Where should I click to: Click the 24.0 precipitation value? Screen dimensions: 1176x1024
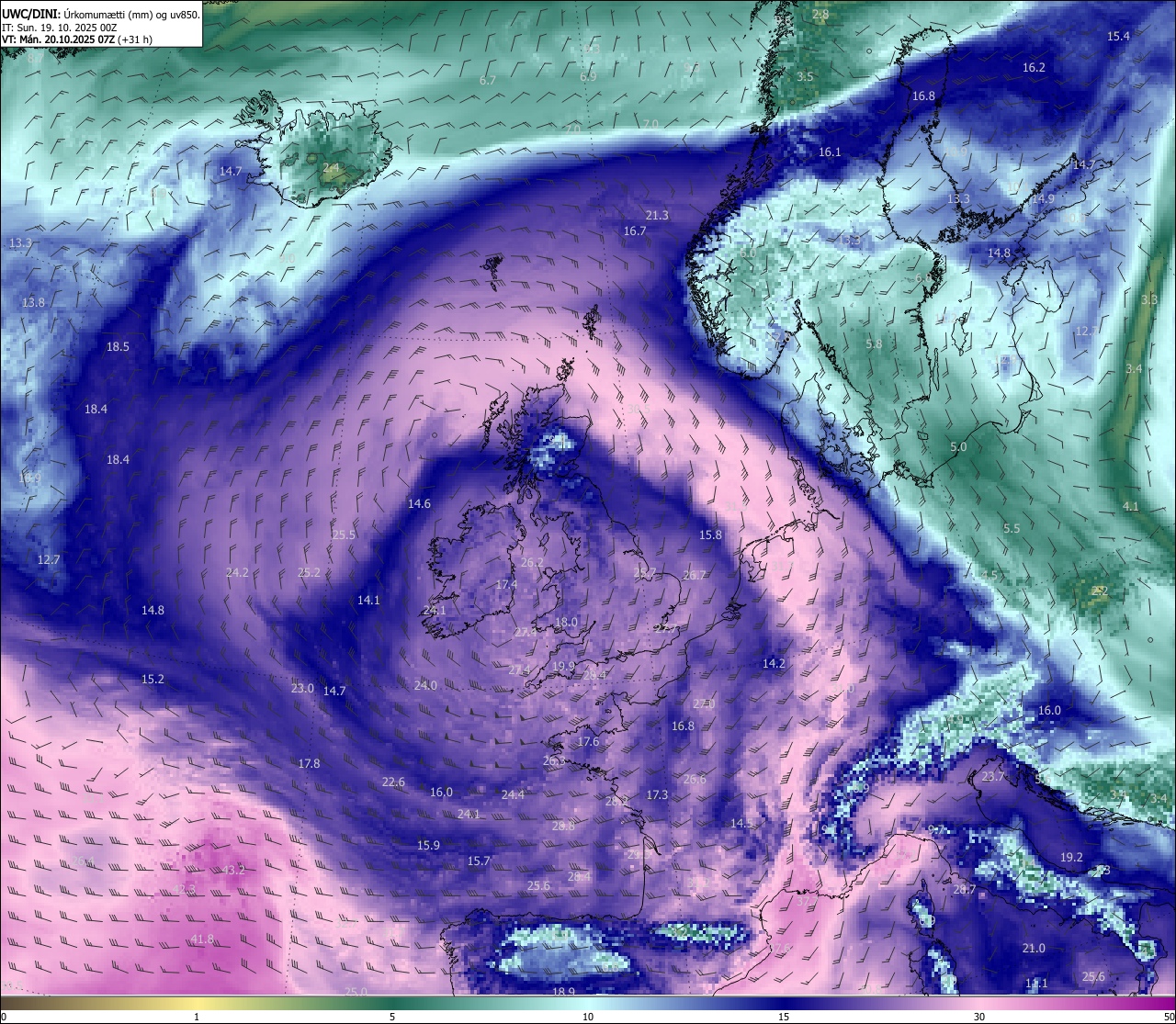(x=425, y=685)
